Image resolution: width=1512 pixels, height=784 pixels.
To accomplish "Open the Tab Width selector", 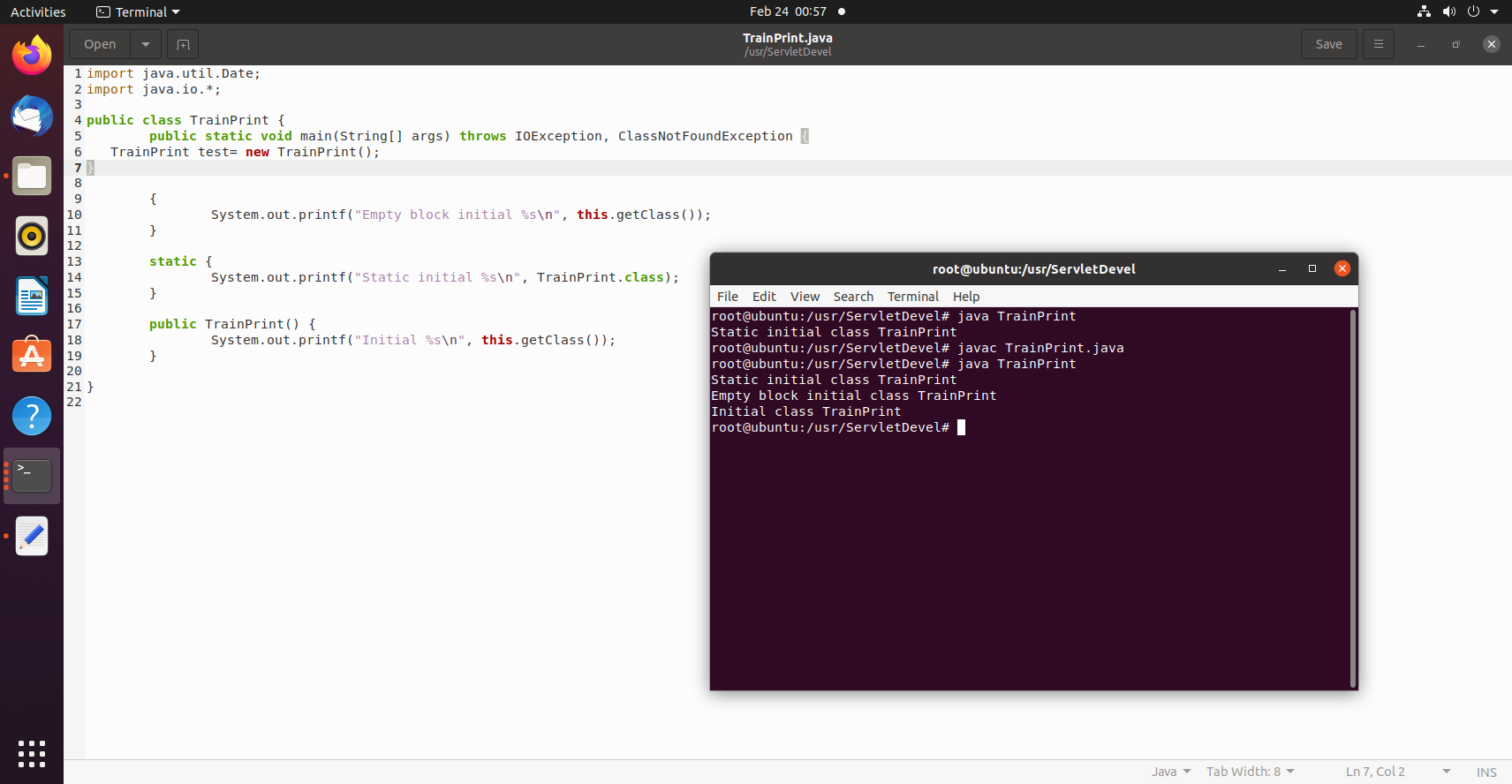I will coord(1251,772).
